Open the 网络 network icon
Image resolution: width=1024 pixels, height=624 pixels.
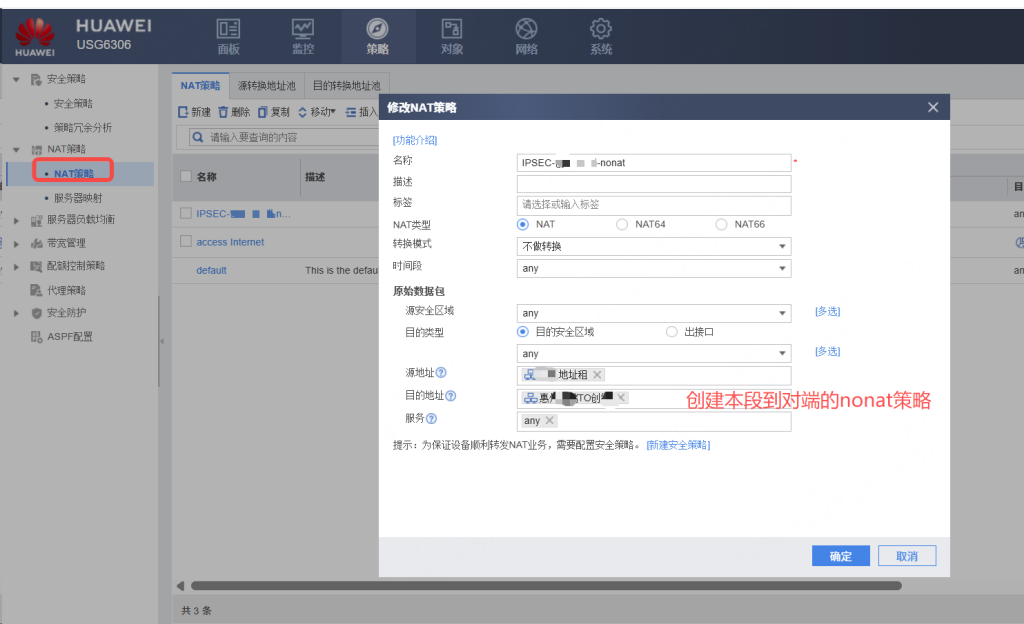526,29
